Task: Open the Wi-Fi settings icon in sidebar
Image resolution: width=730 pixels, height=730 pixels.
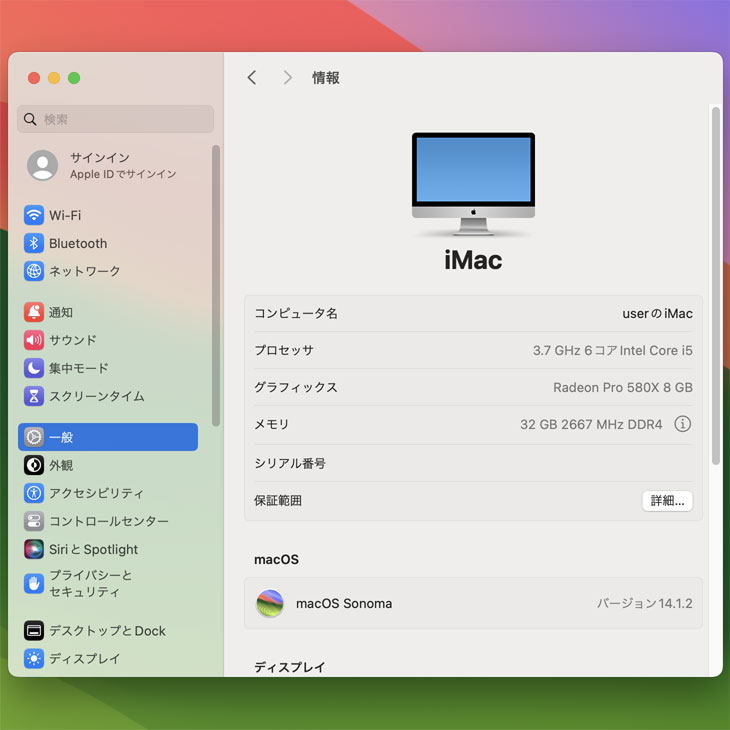Action: pyautogui.click(x=34, y=215)
